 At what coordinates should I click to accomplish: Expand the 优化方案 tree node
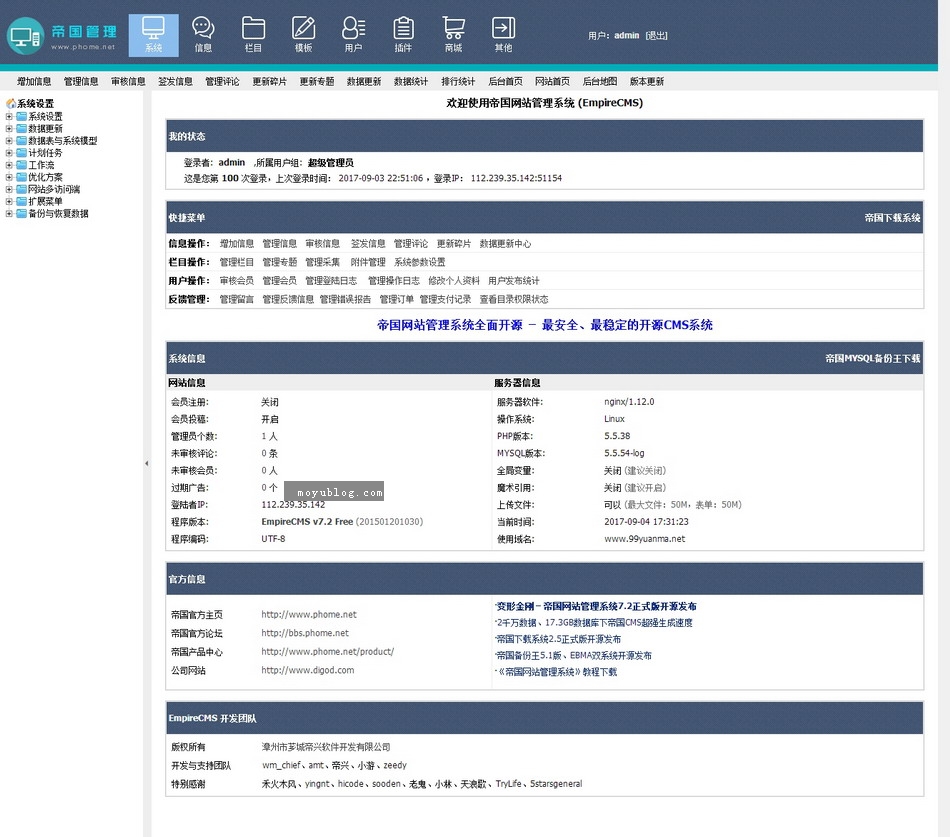[x=9, y=177]
